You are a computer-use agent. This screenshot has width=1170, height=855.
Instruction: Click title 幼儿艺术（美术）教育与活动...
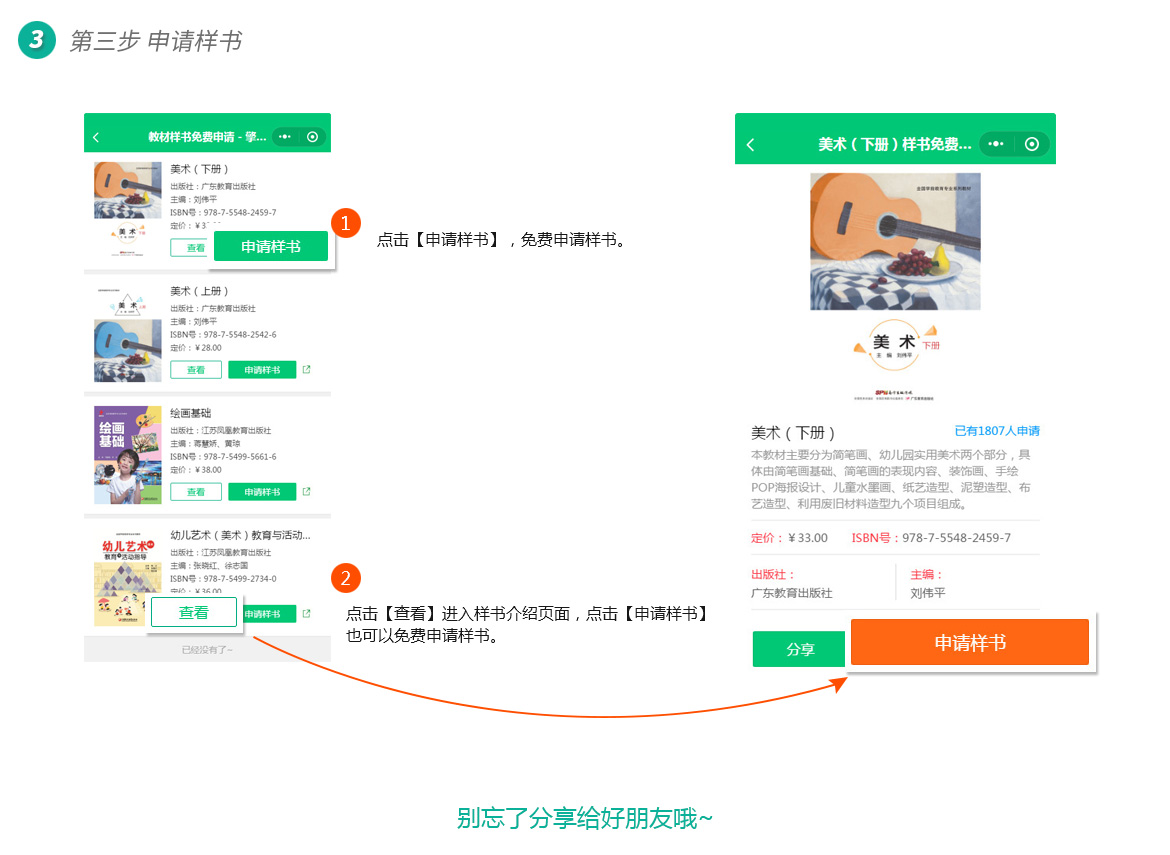(240, 535)
